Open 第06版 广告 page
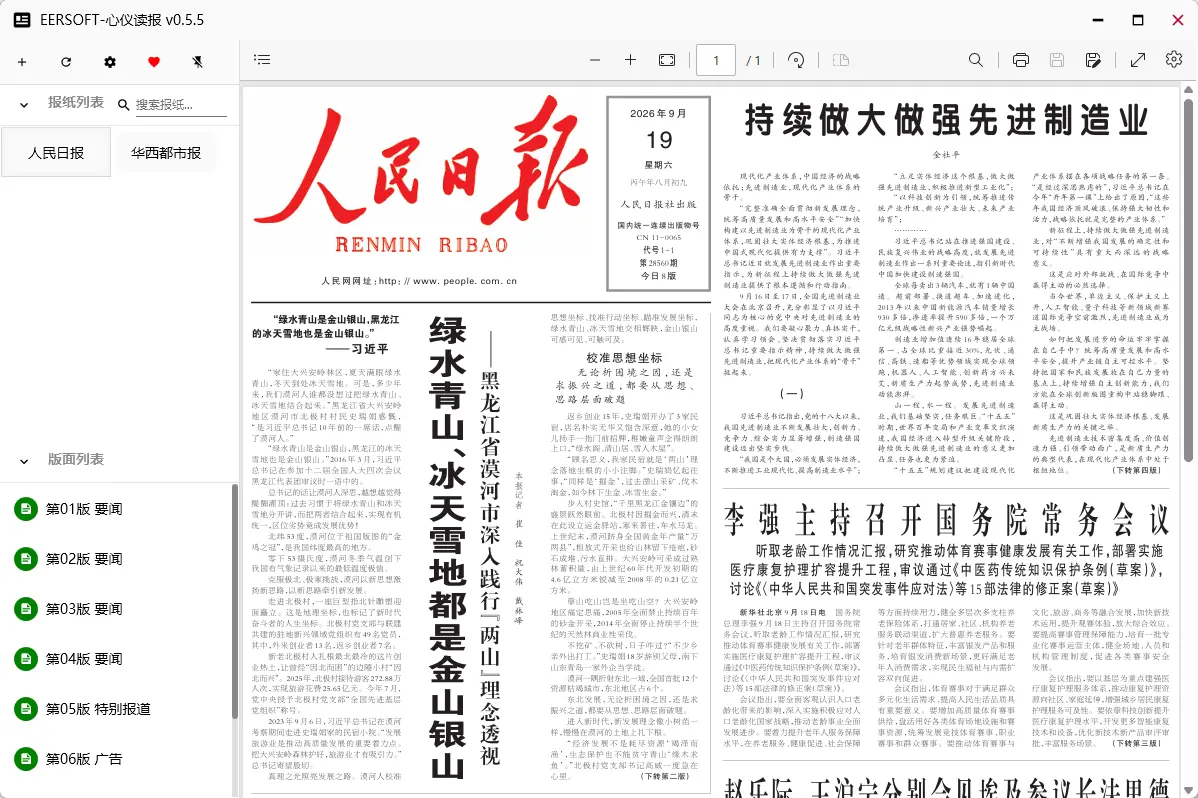Screen dimensions: 1198x798 point(116,759)
